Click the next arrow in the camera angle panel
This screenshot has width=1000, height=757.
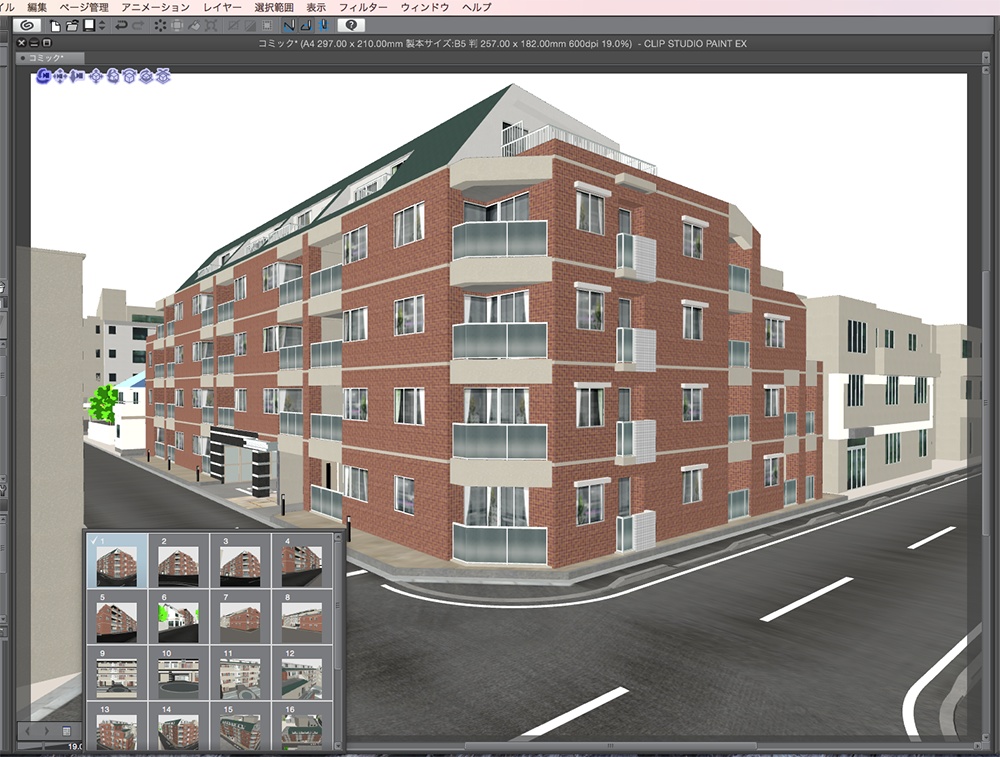(x=47, y=730)
